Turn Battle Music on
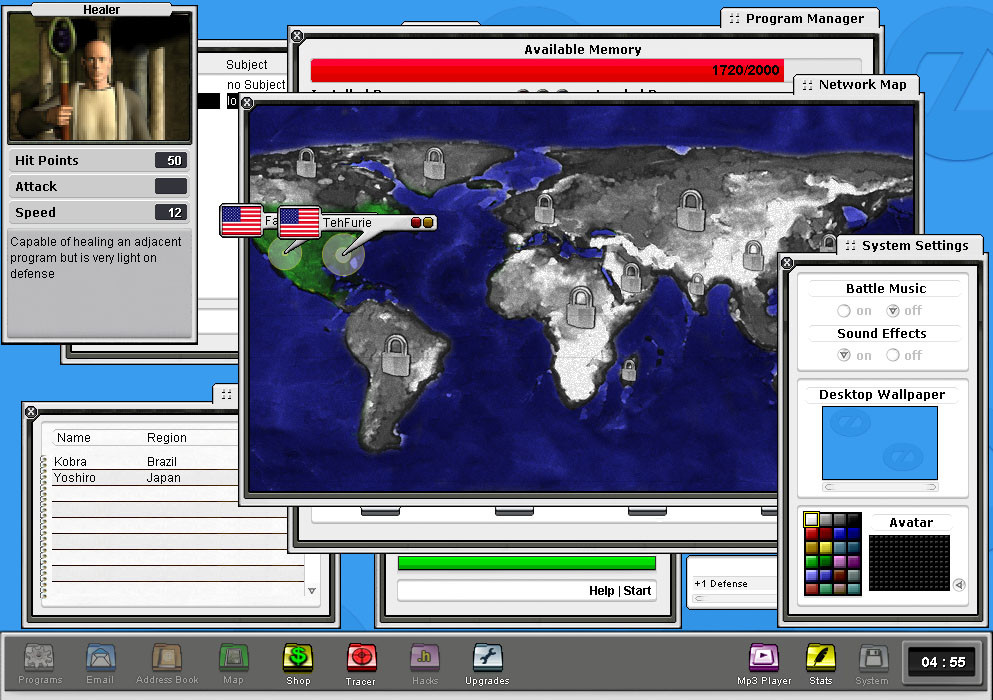The width and height of the screenshot is (993, 700). [x=844, y=311]
